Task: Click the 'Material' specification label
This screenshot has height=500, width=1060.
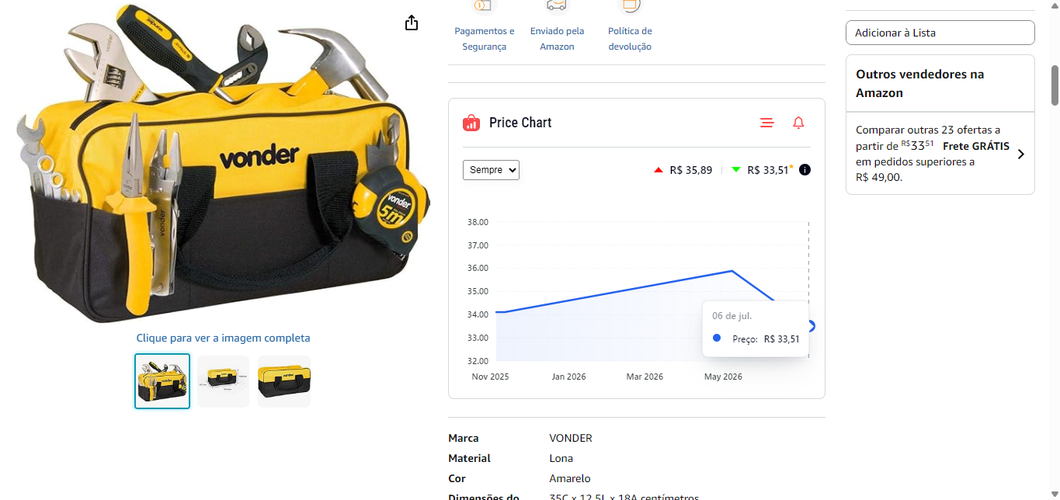Action: click(x=469, y=458)
